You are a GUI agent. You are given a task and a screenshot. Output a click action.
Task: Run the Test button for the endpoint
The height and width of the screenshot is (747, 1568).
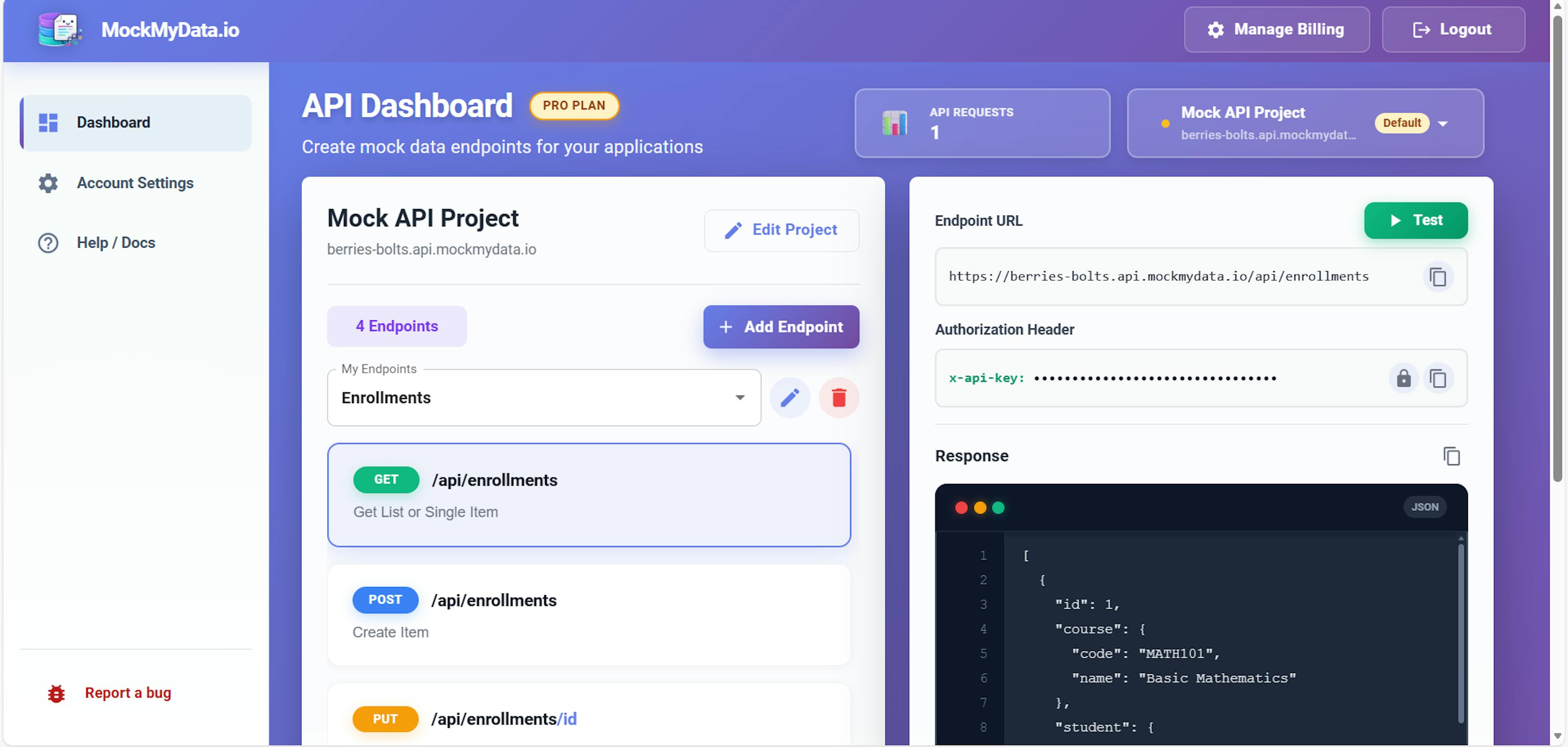[1416, 221]
